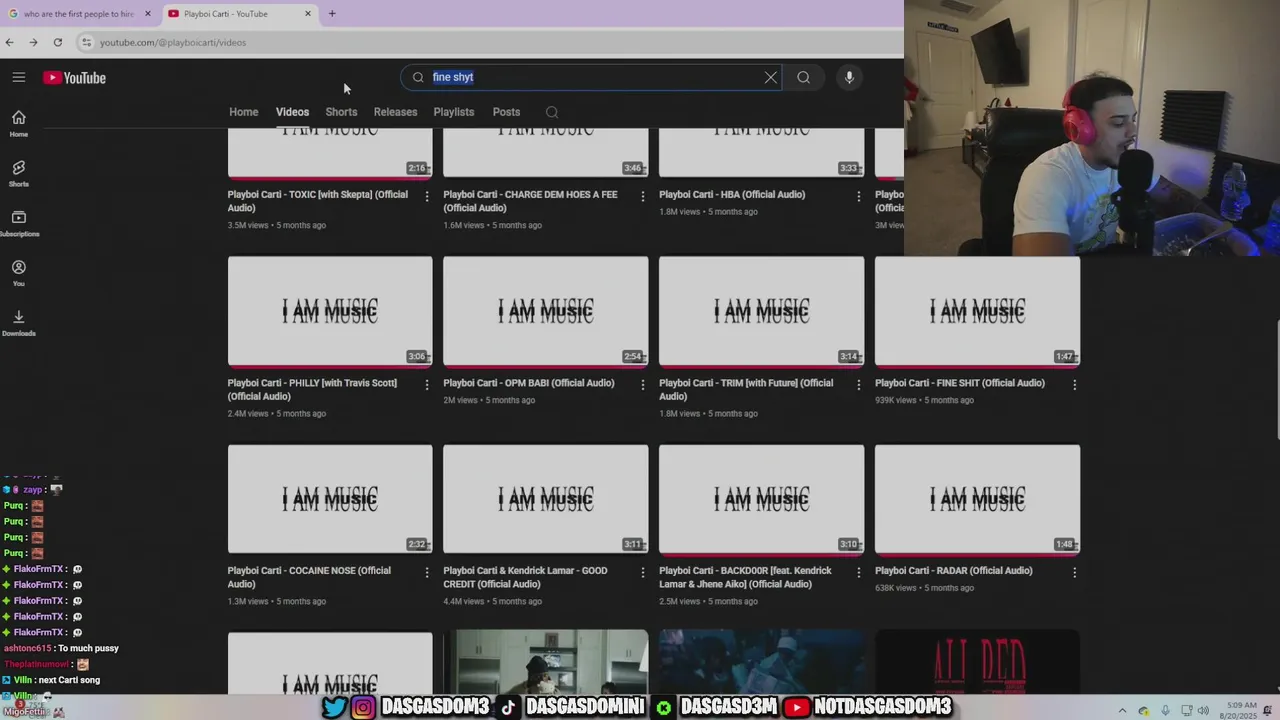This screenshot has width=1280, height=720.
Task: Open options menu for CHARGE DEM HOES A FEE
Action: pos(643,196)
